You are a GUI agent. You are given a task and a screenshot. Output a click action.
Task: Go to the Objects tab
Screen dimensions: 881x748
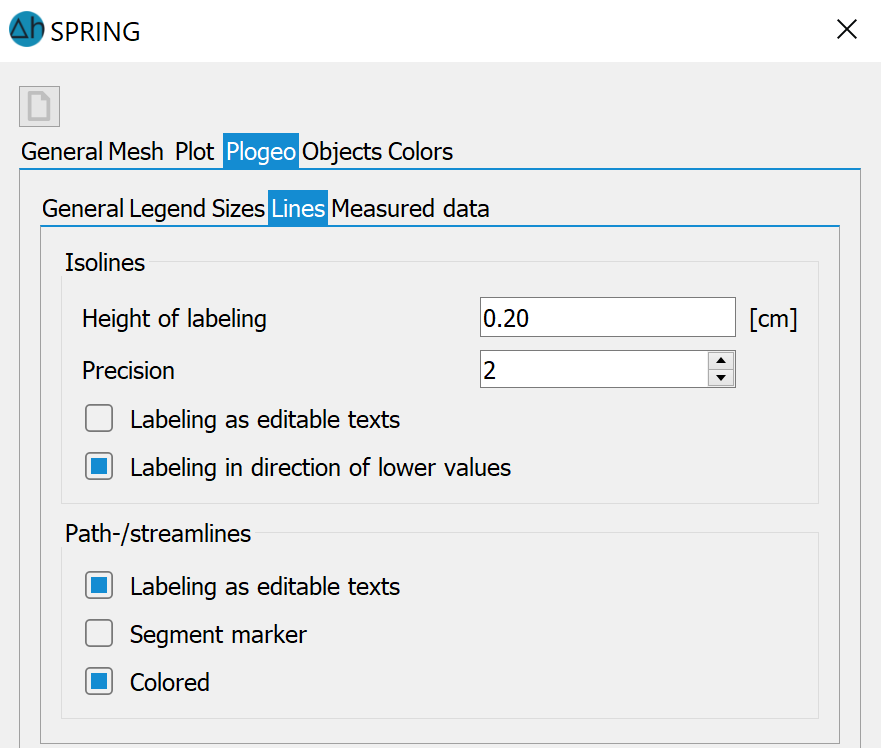pos(342,152)
